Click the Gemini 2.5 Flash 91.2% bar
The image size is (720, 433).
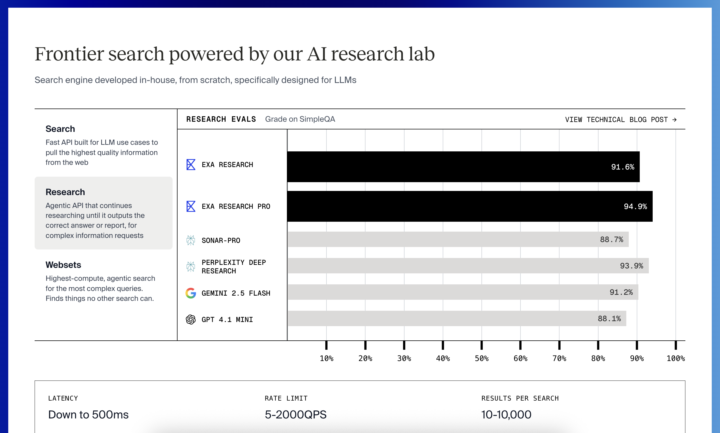[x=463, y=292]
